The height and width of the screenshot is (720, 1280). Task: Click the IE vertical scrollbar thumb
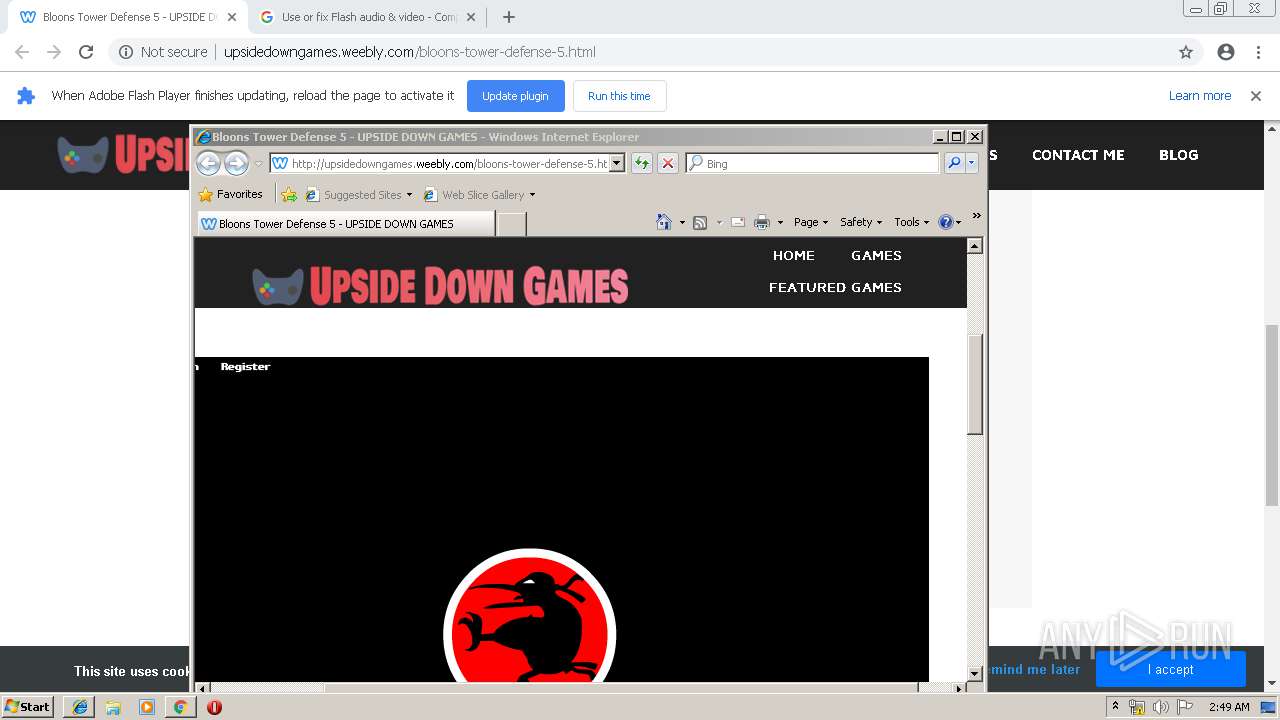coord(975,384)
